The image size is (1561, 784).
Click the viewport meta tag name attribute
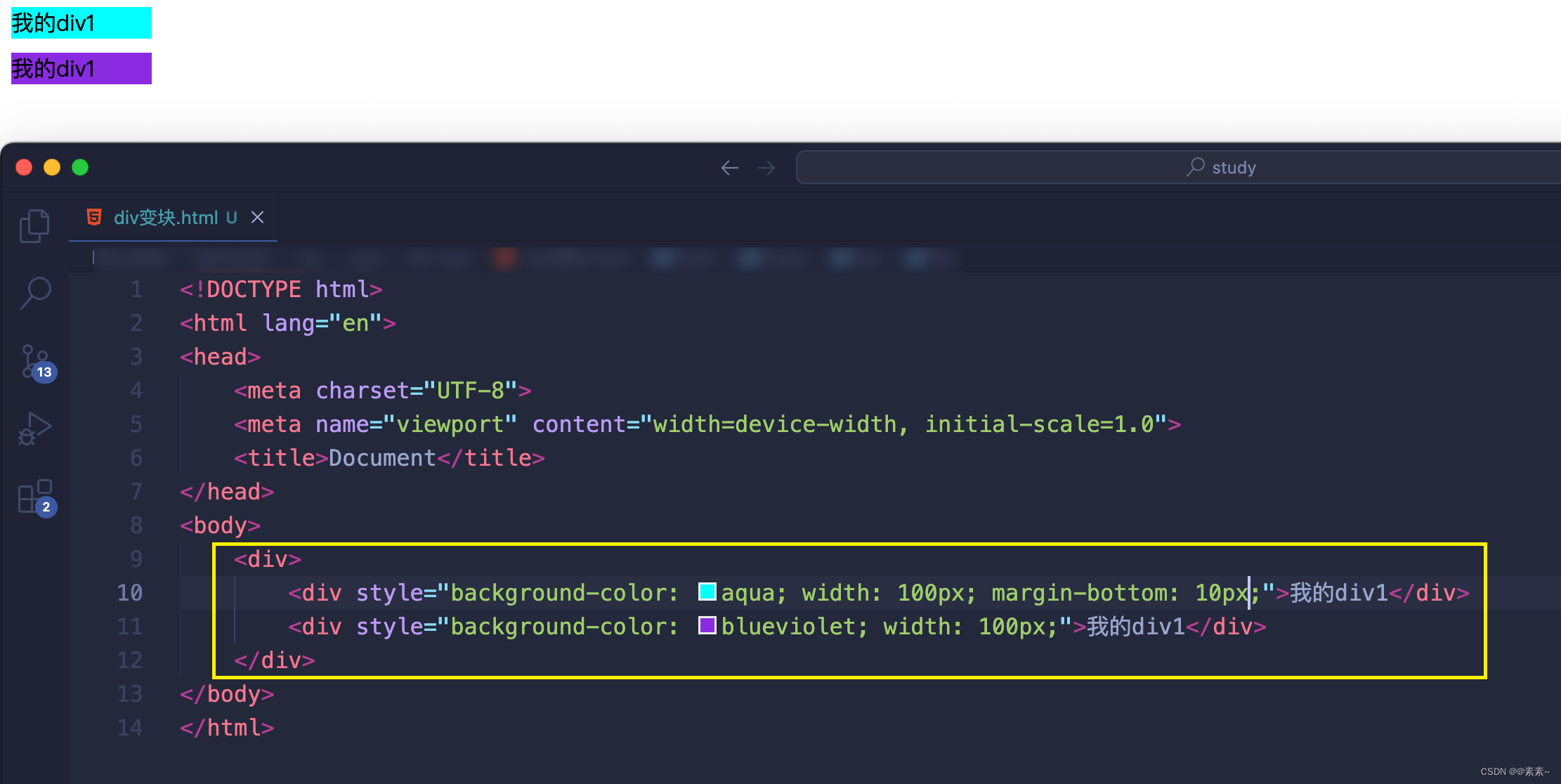[417, 424]
